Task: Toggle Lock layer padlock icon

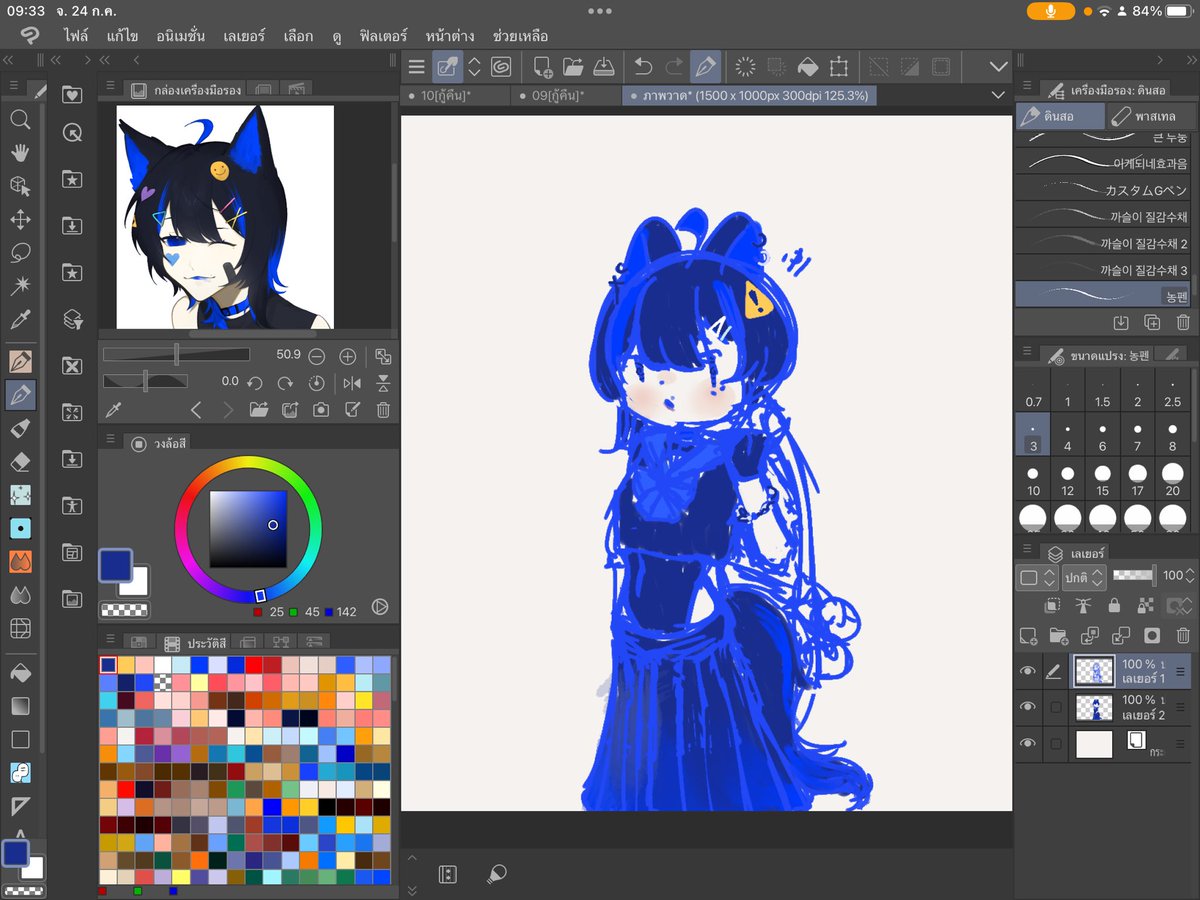Action: coord(1114,606)
